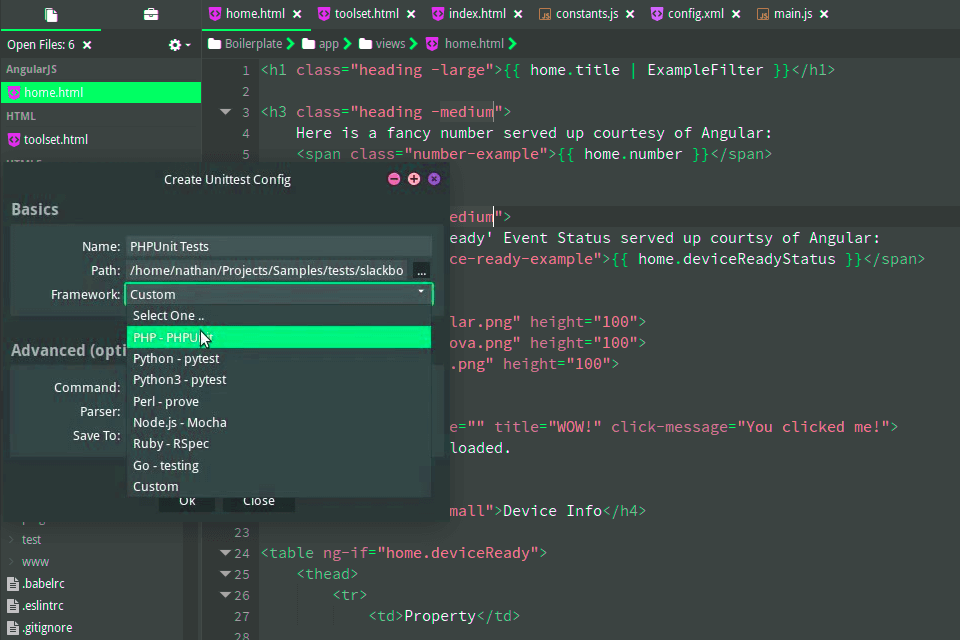Close all open files with the X
The image size is (960, 640).
(87, 45)
